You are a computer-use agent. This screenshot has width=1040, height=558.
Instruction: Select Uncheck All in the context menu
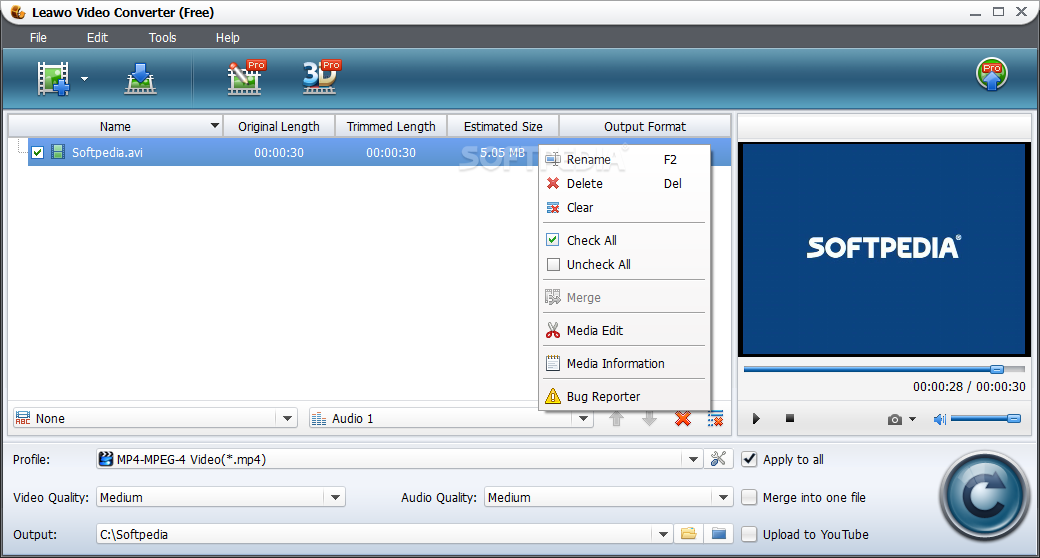coord(624,264)
